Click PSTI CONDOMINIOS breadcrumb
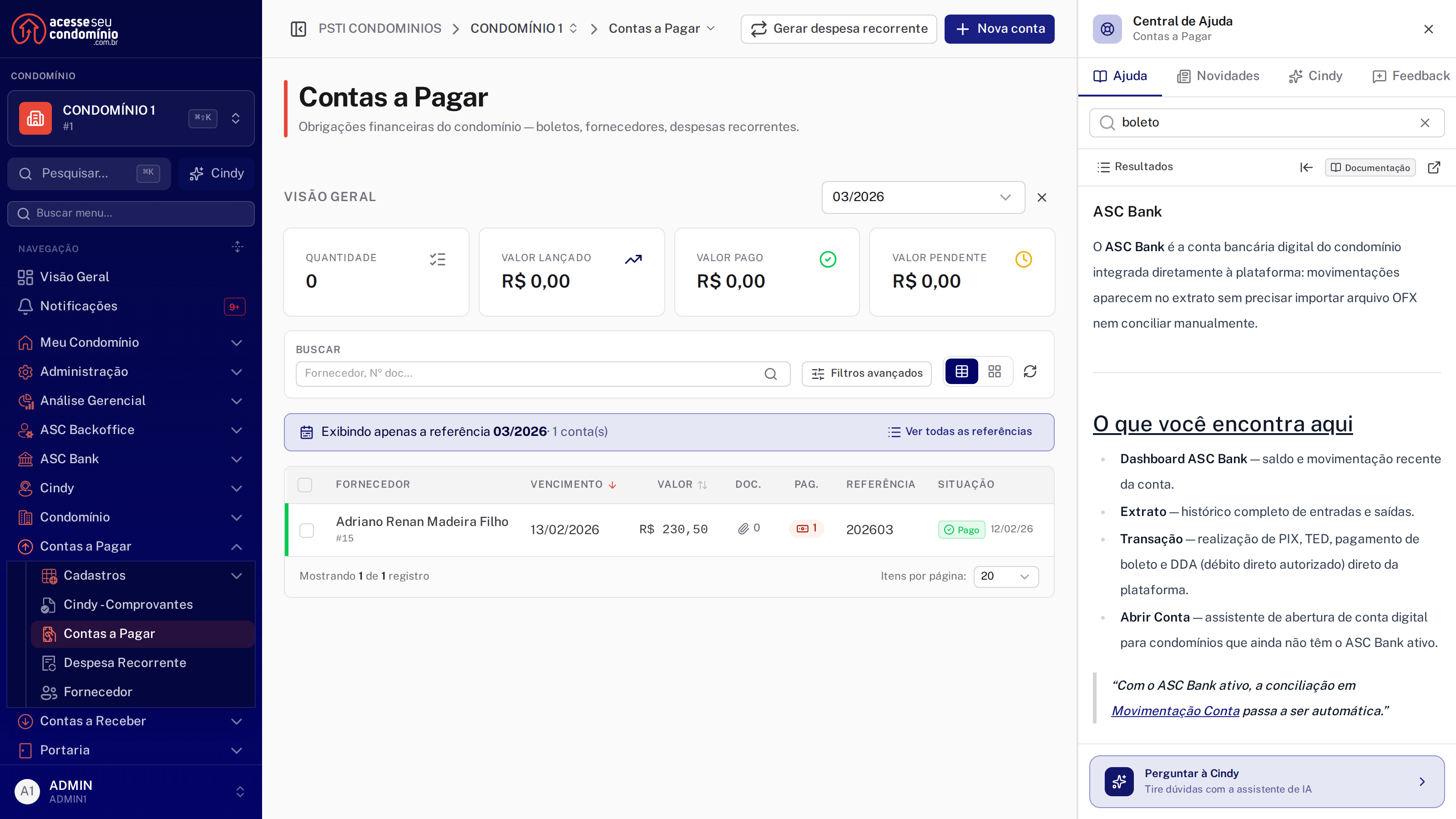 point(379,29)
